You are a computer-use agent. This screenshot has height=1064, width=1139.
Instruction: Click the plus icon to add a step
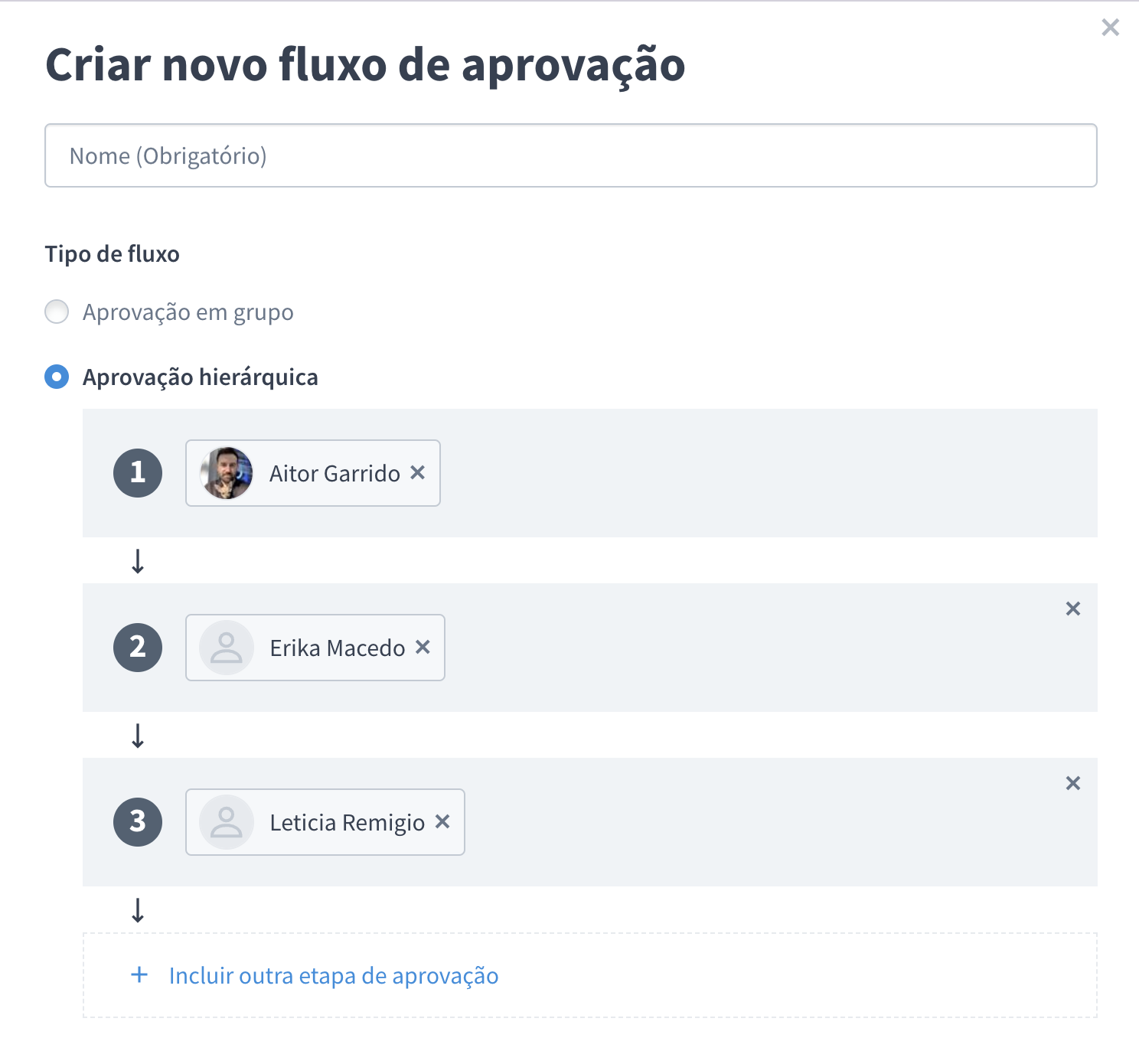(x=139, y=975)
